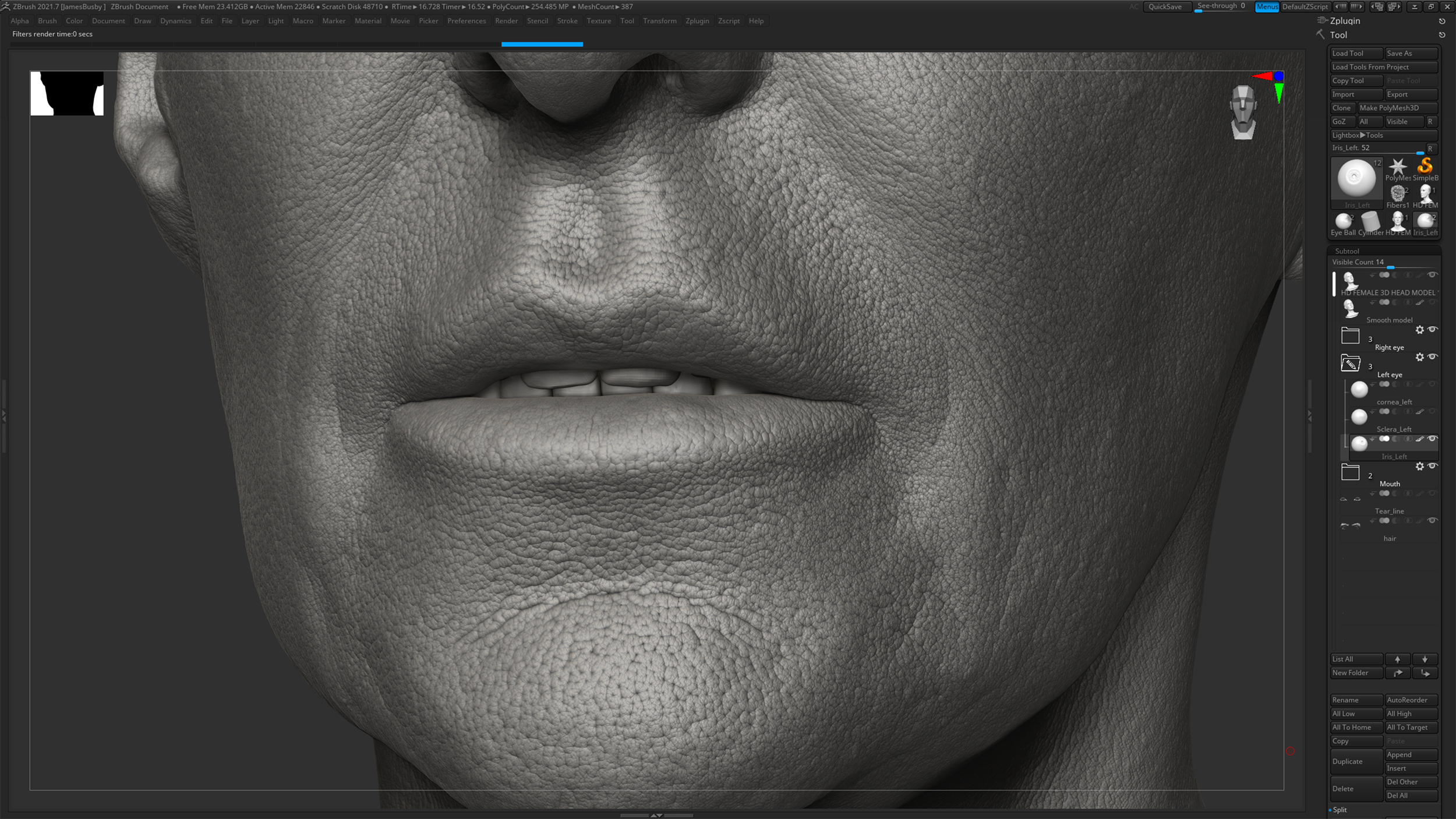The width and height of the screenshot is (1456, 819).
Task: Click the SimpleBrush tool icon
Action: (x=1425, y=167)
